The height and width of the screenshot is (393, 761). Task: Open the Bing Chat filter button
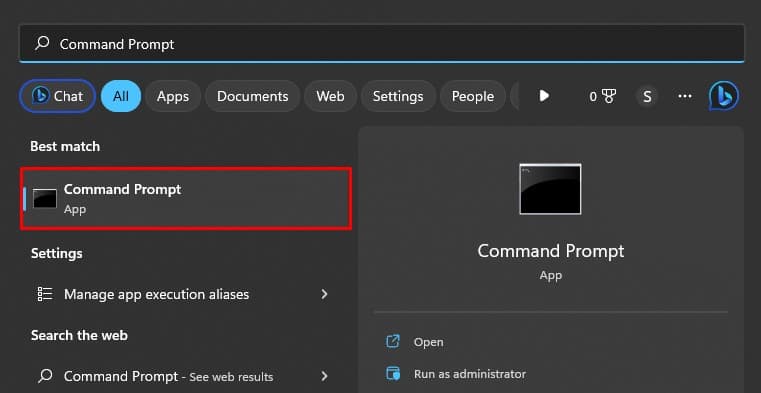pos(57,96)
